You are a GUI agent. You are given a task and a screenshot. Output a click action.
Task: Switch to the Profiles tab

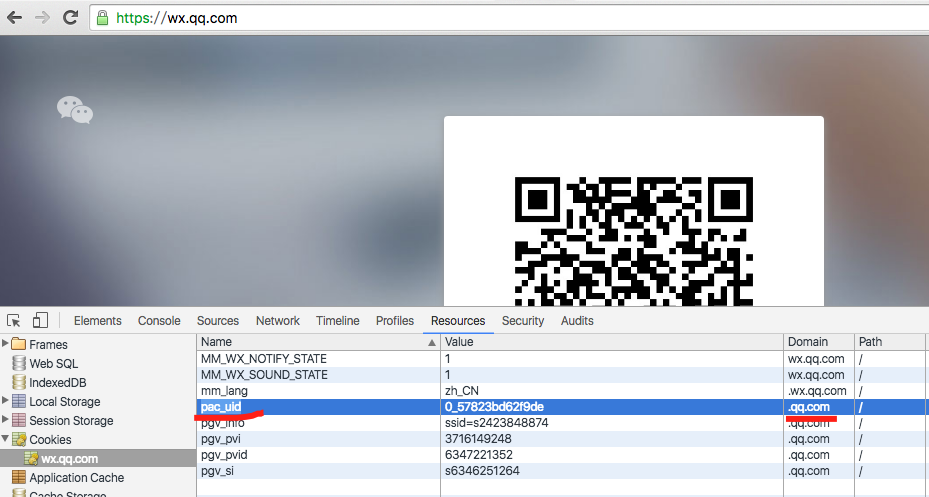tap(395, 320)
